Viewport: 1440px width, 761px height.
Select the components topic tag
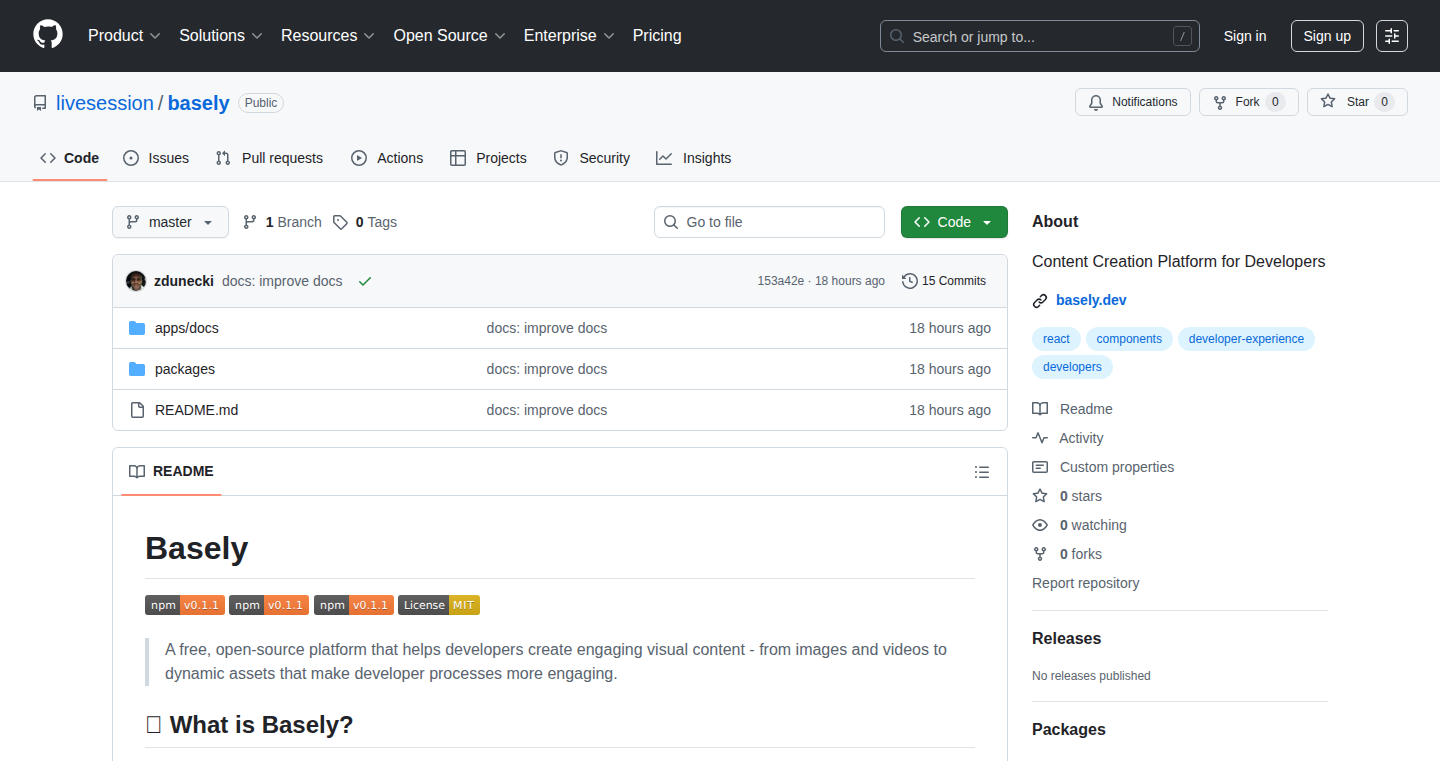[1129, 339]
